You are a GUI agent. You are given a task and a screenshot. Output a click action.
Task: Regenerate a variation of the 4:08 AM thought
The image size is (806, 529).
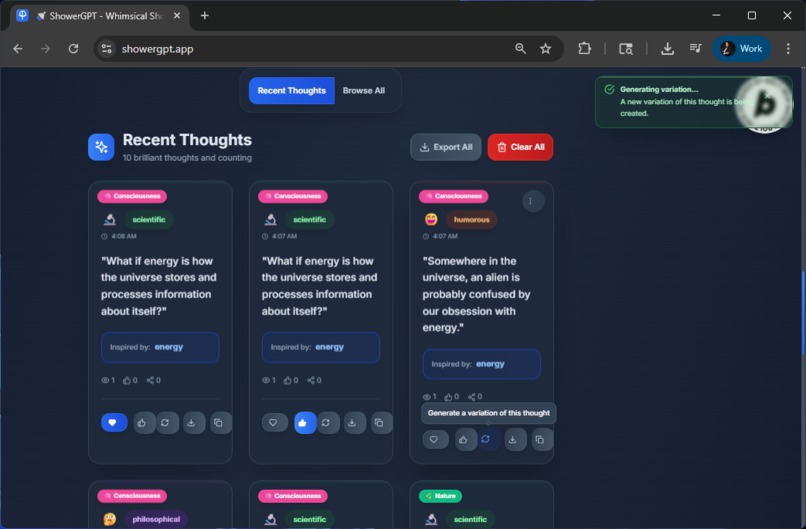click(166, 423)
